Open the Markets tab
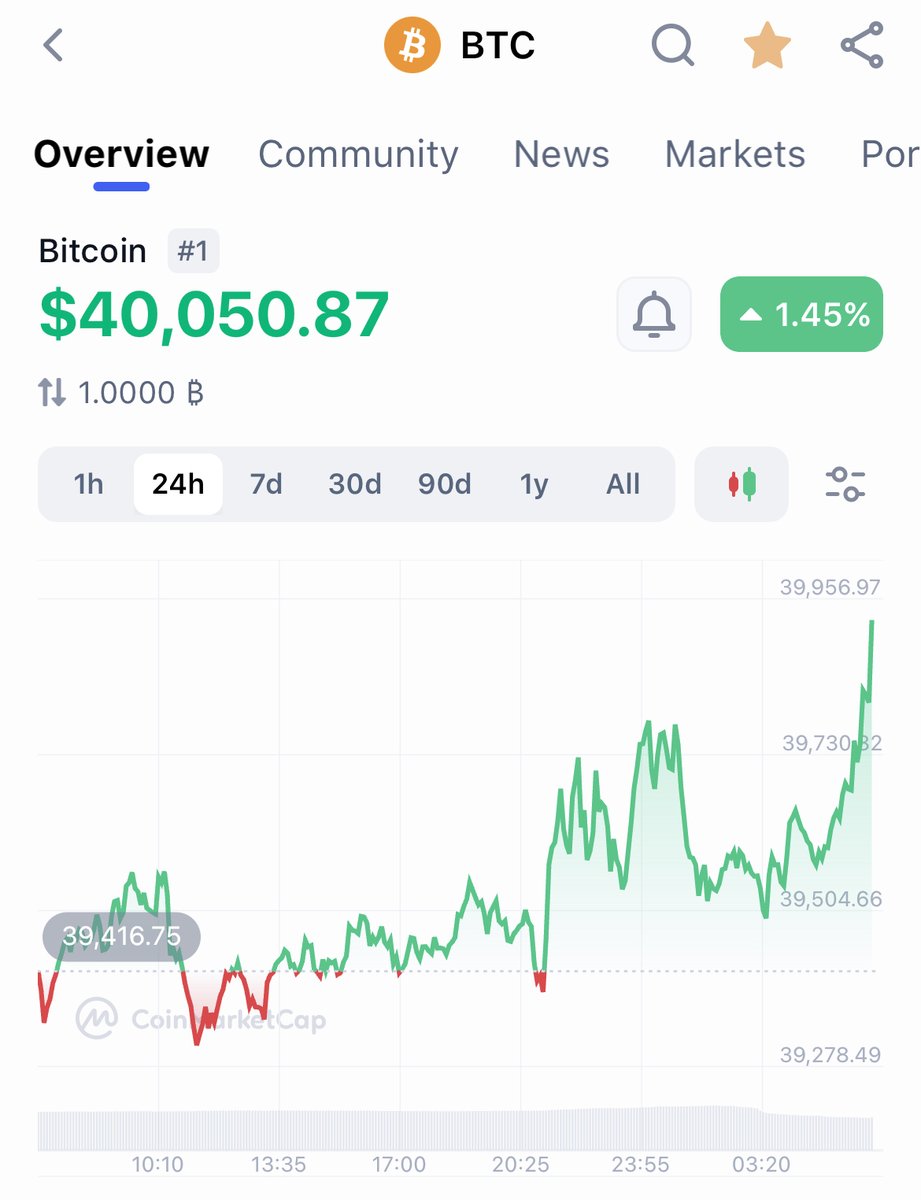The image size is (921, 1200). pos(735,154)
